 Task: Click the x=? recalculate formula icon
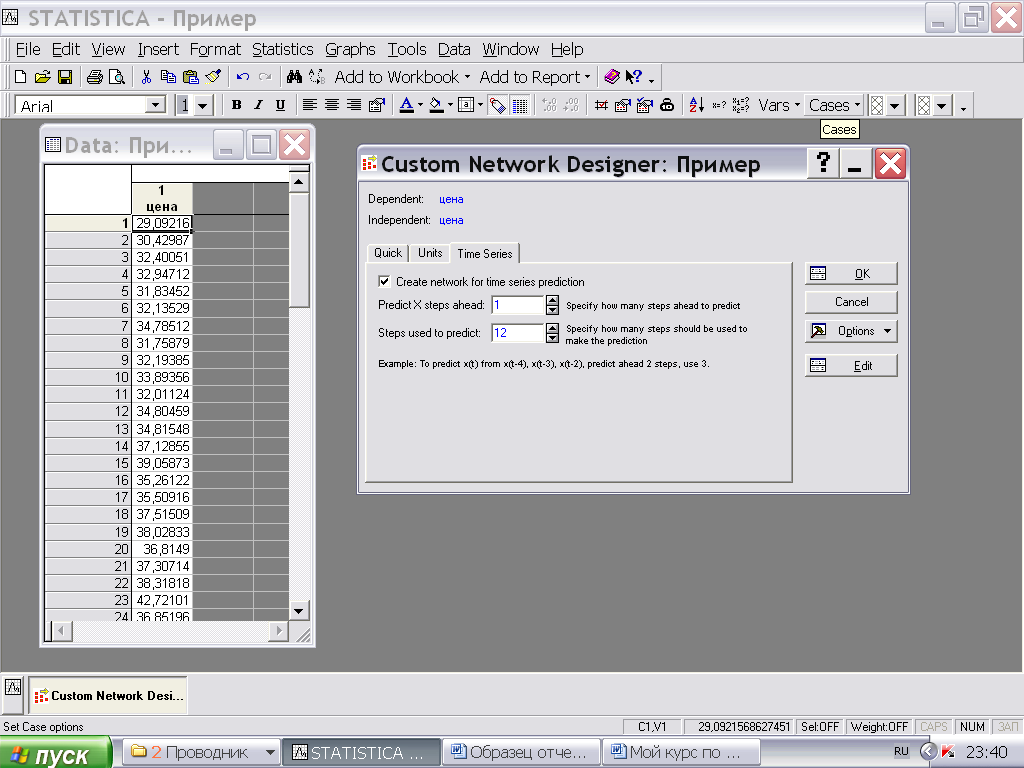pyautogui.click(x=719, y=105)
